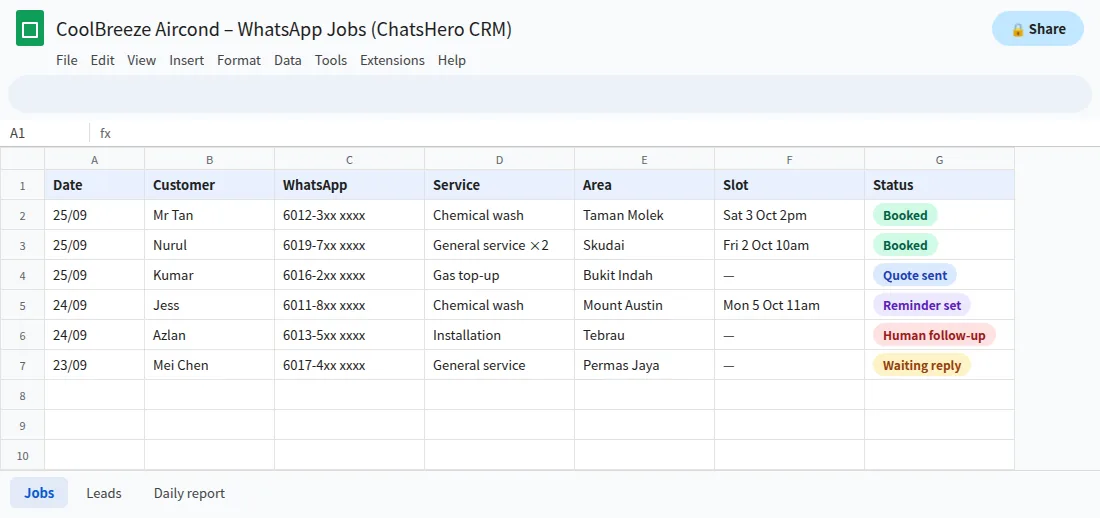Viewport: 1100px width, 518px height.
Task: Select column B header
Action: click(210, 159)
